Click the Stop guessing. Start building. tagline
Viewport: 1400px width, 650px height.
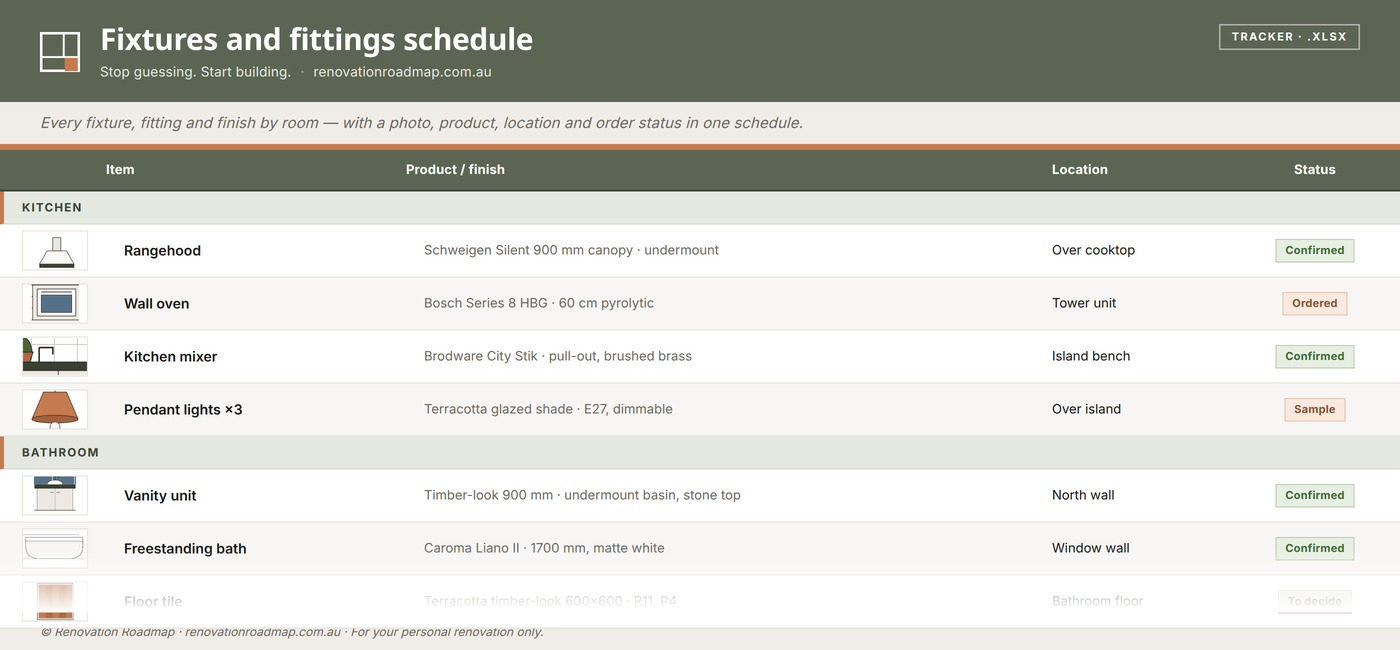195,72
